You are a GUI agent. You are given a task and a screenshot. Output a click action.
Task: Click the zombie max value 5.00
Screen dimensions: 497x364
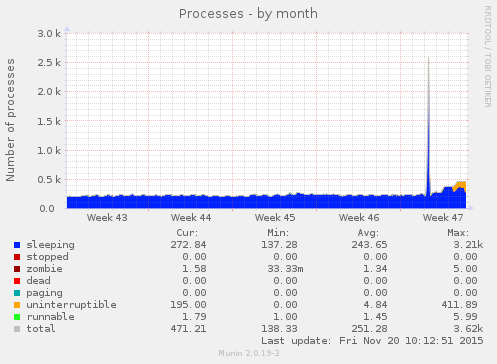pos(465,269)
